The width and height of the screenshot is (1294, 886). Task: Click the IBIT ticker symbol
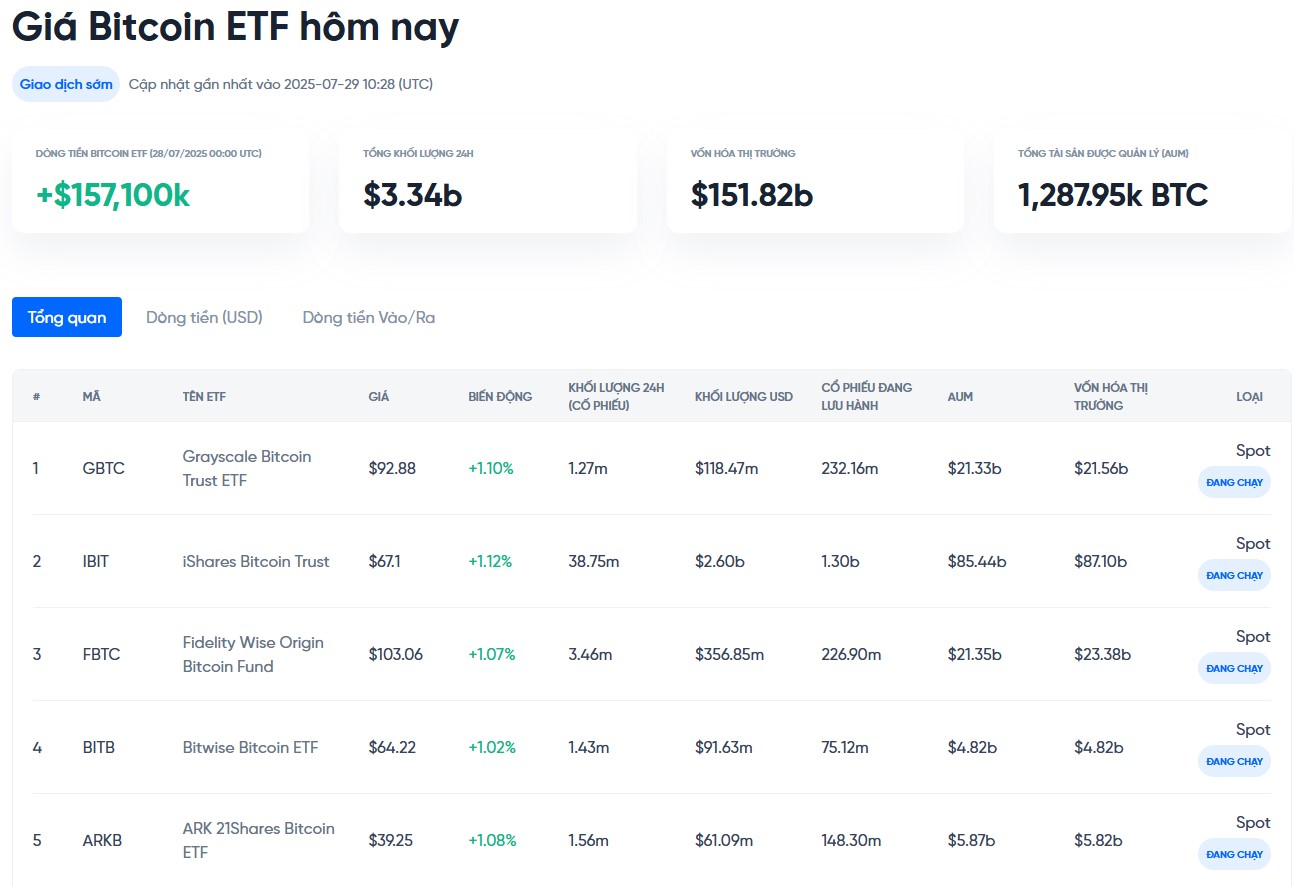[x=96, y=561]
